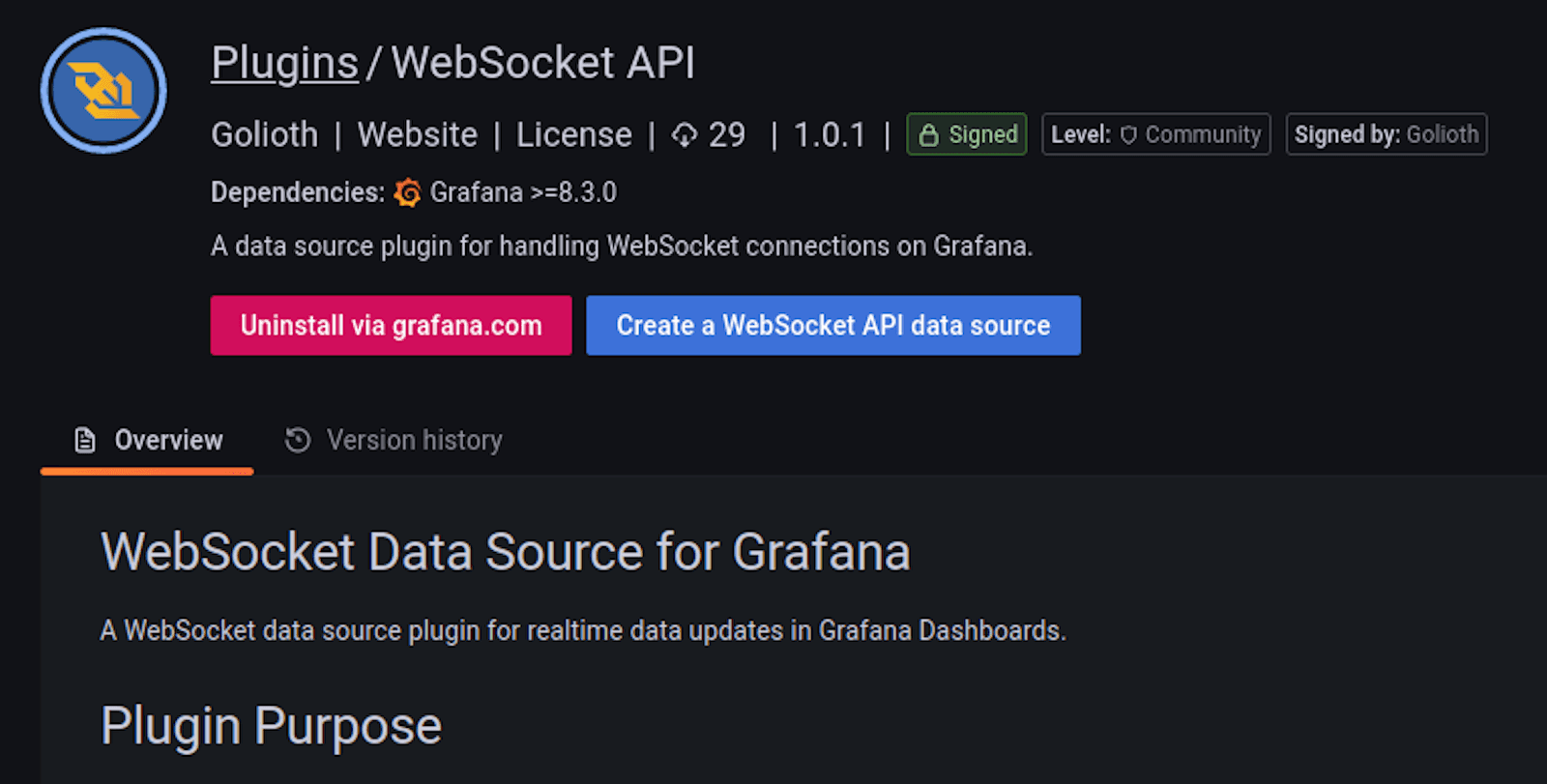Switch to the Overview tab
Screen dimensions: 1547x784
168,441
